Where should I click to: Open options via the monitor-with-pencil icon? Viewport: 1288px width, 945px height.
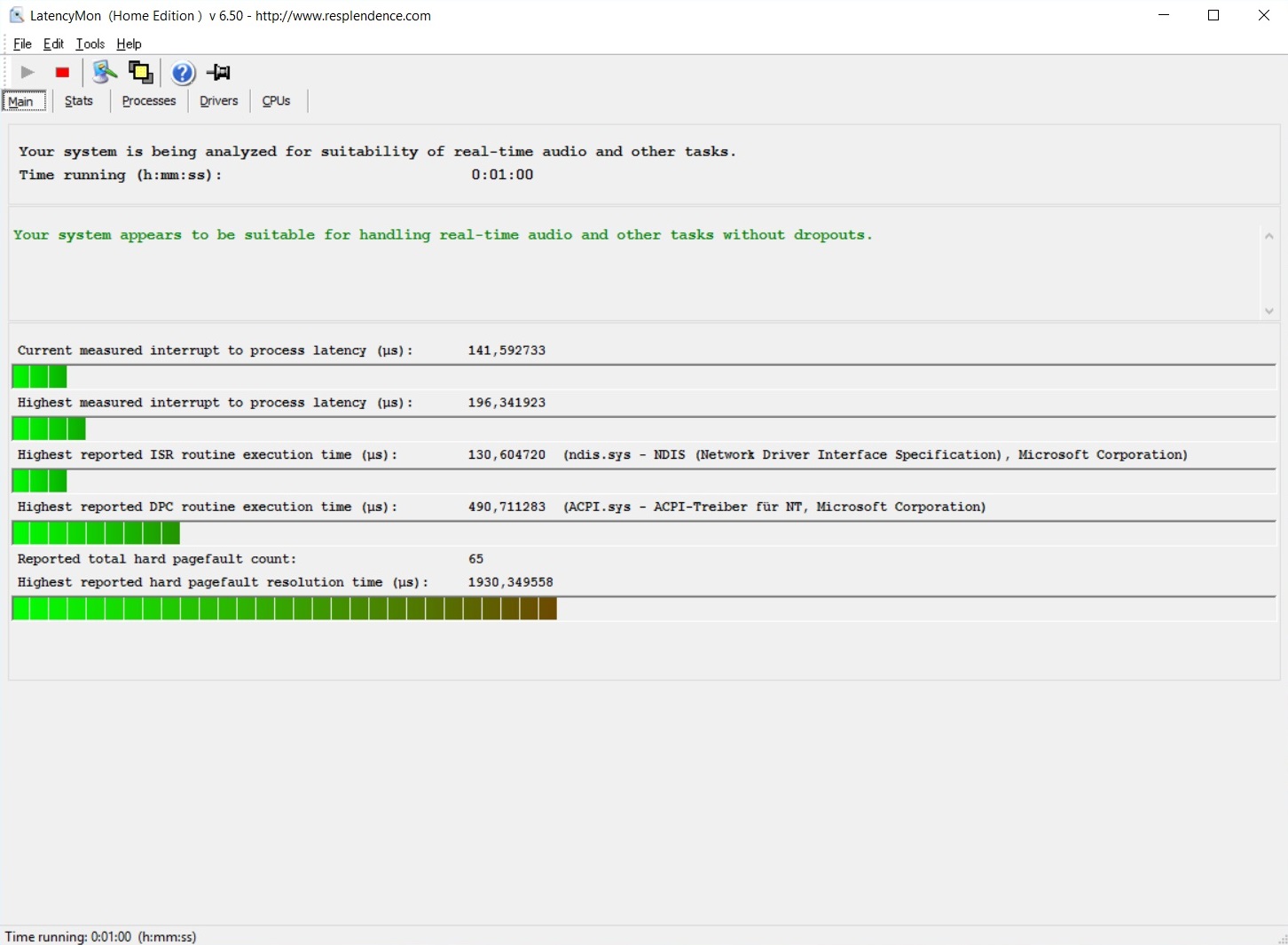click(104, 73)
